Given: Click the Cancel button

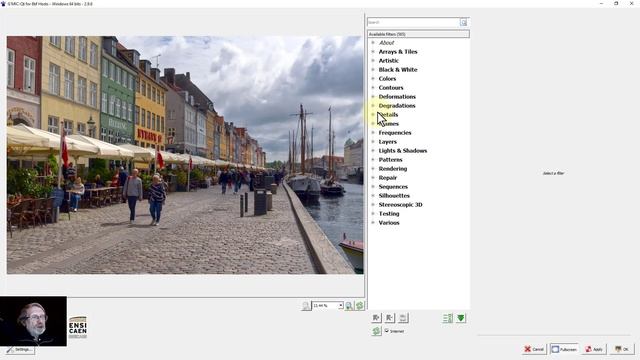Looking at the screenshot, I should 534,349.
